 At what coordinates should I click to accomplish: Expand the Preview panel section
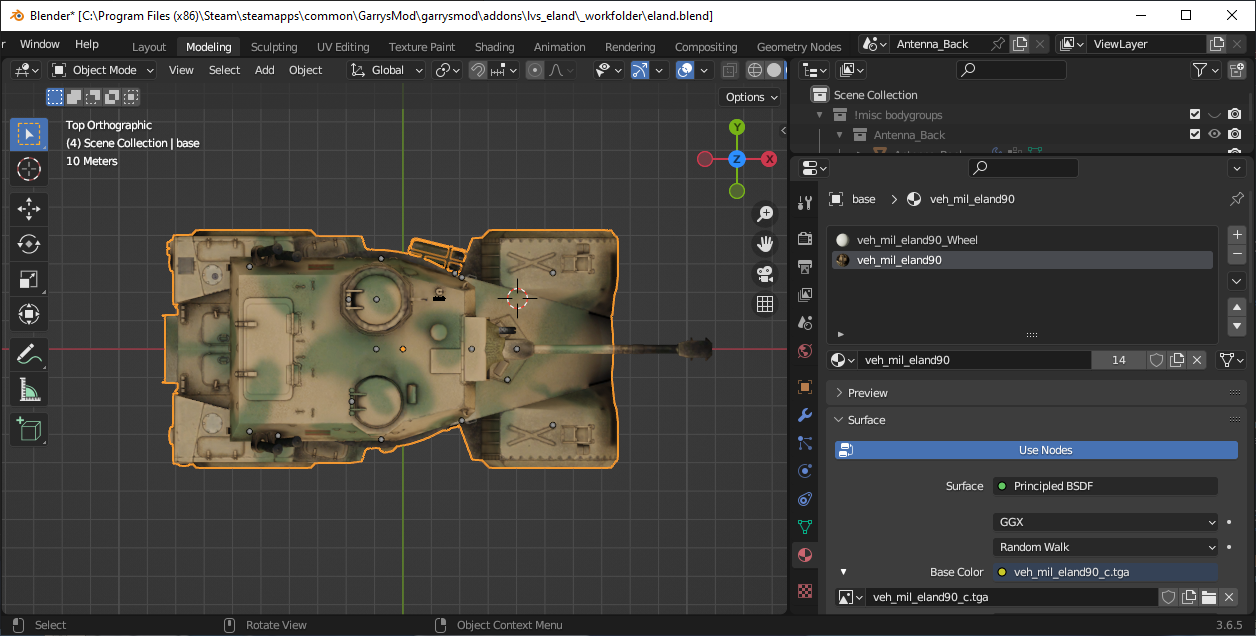pyautogui.click(x=867, y=393)
